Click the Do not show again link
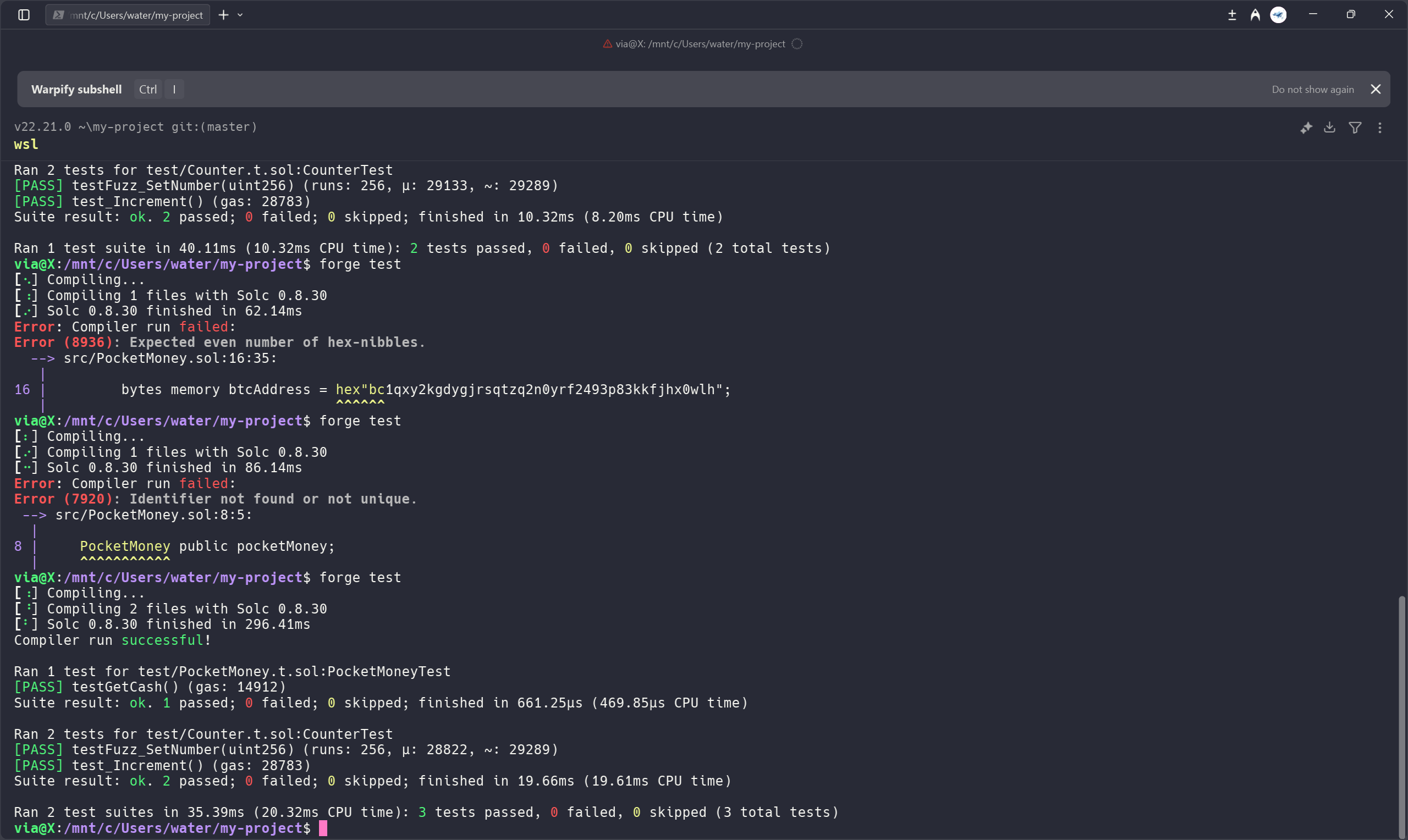This screenshot has width=1408, height=840. 1313,90
